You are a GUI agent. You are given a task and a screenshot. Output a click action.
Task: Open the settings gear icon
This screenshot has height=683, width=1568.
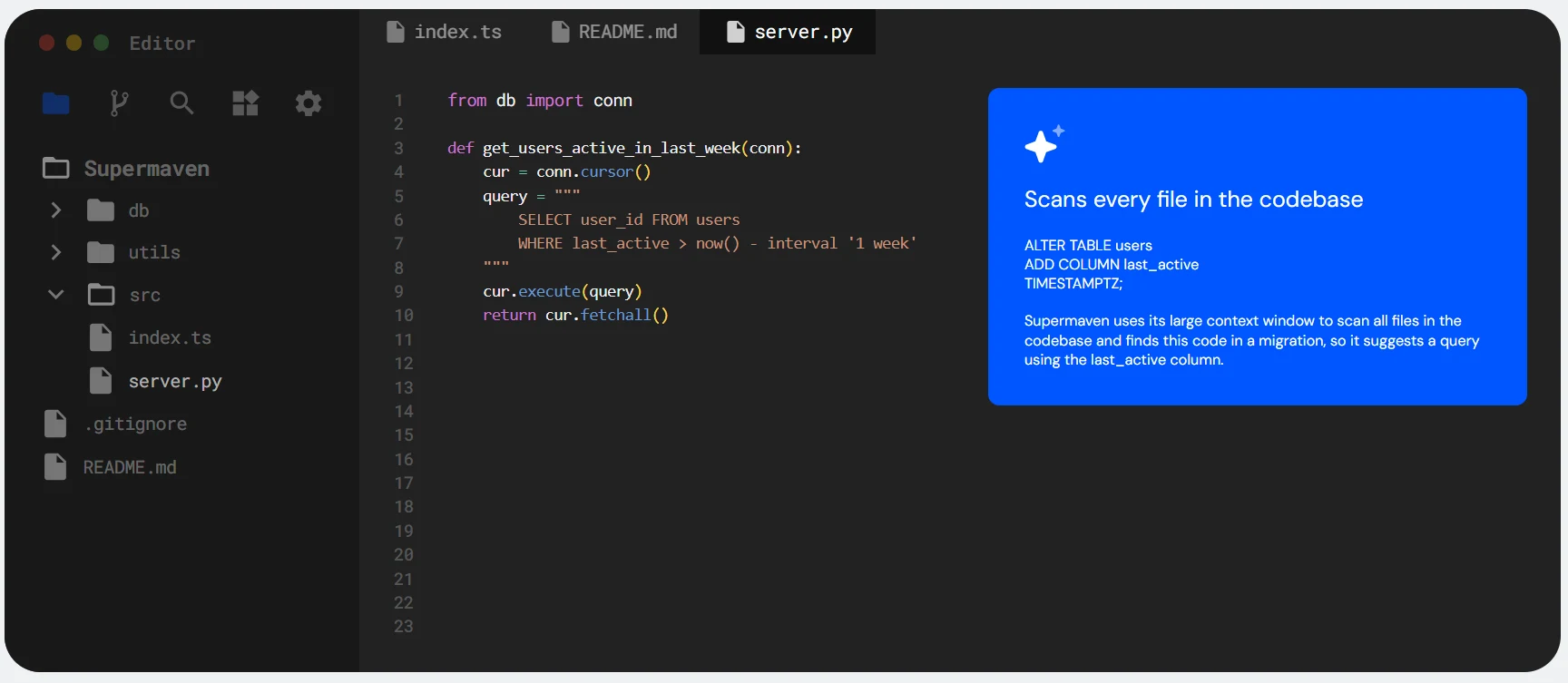click(309, 102)
